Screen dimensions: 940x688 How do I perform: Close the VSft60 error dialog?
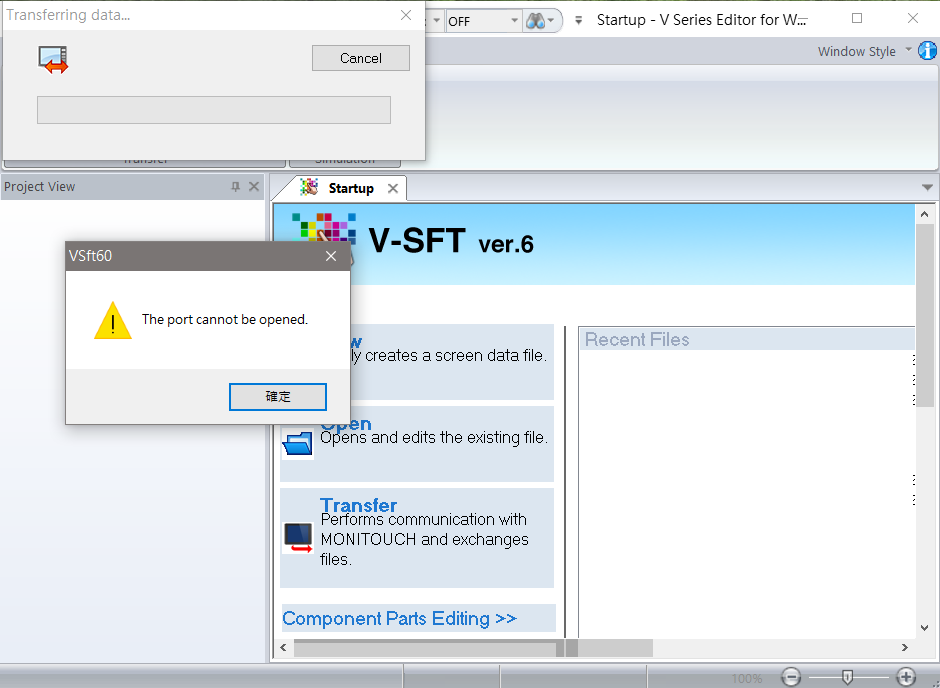pos(331,256)
